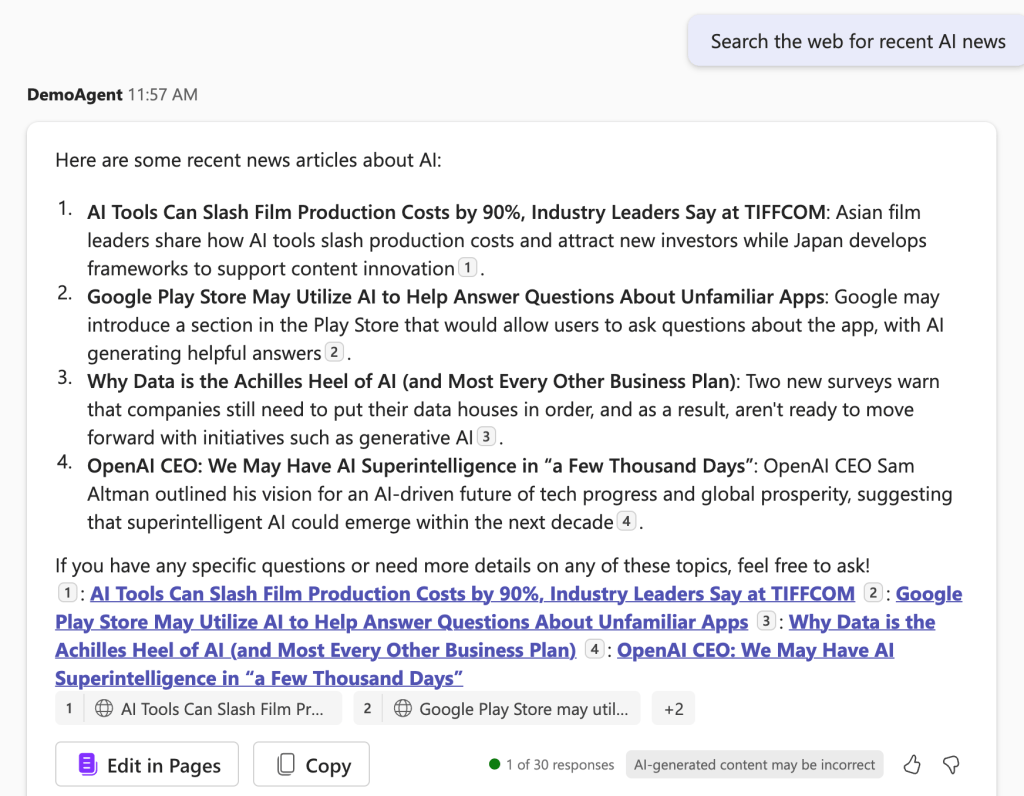The height and width of the screenshot is (796, 1024).
Task: Click the thumbs up feedback icon
Action: click(x=912, y=765)
